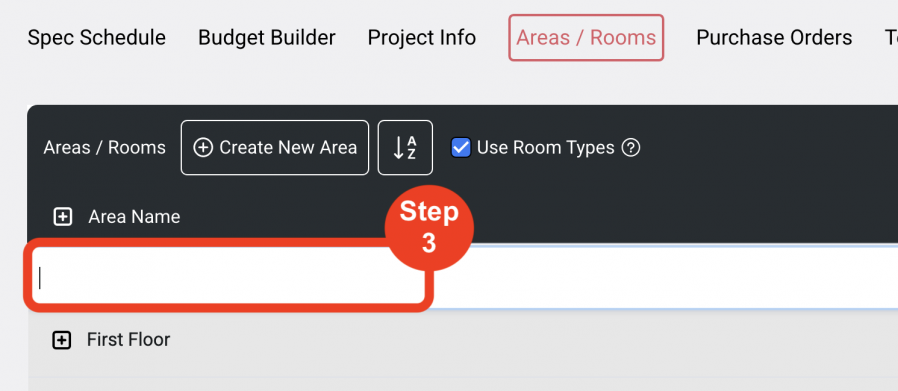The height and width of the screenshot is (391, 898).
Task: Click the red Step 3 badge
Action: [429, 228]
